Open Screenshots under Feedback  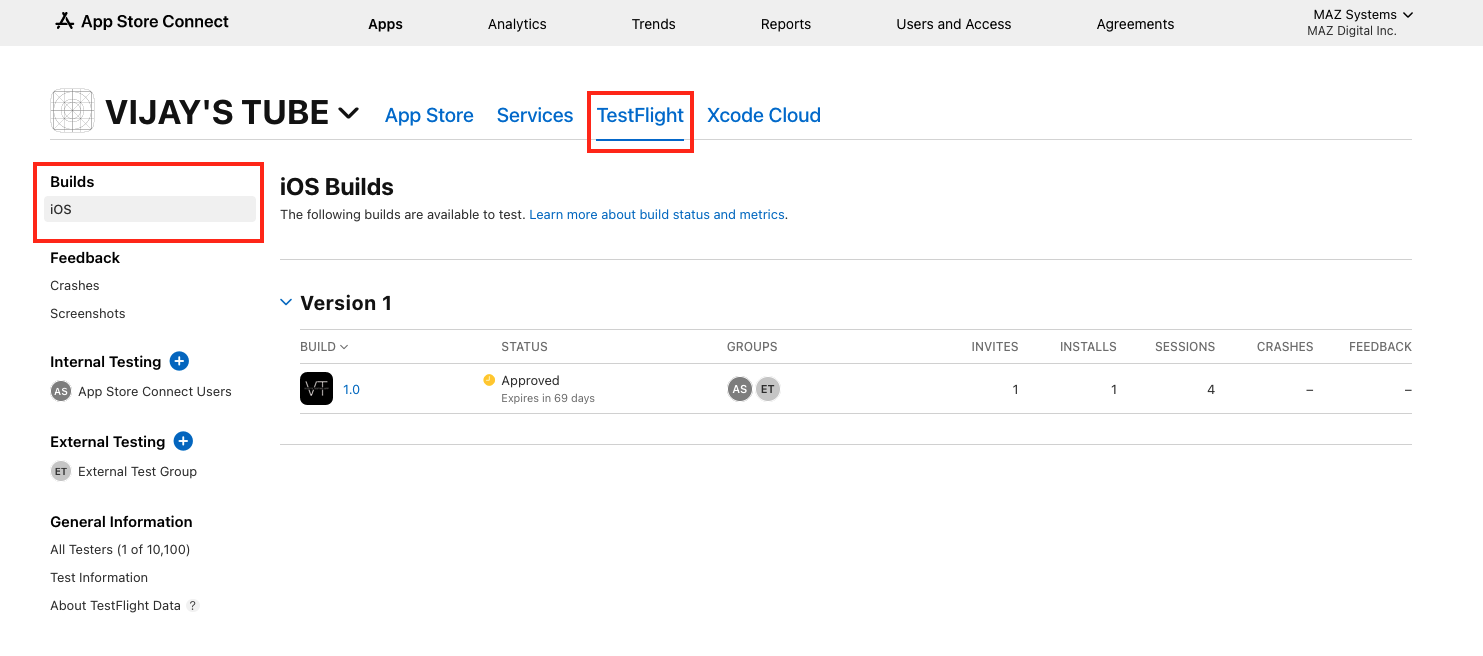coord(88,314)
